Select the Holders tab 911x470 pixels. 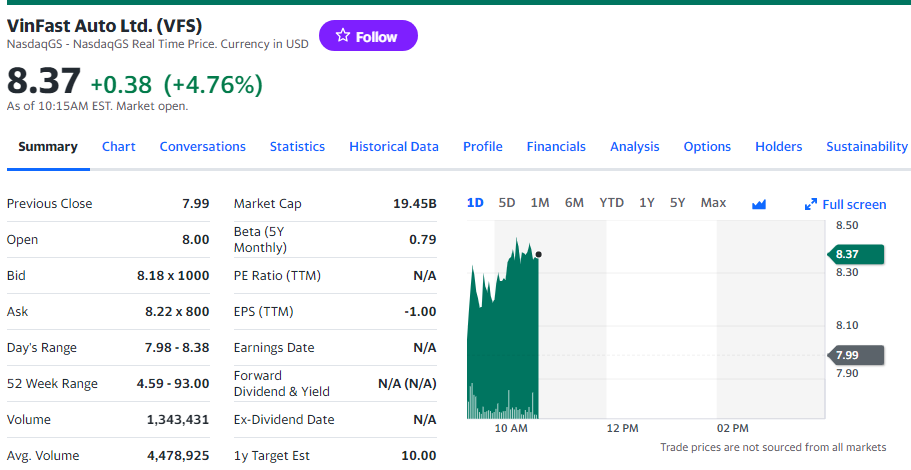click(778, 146)
